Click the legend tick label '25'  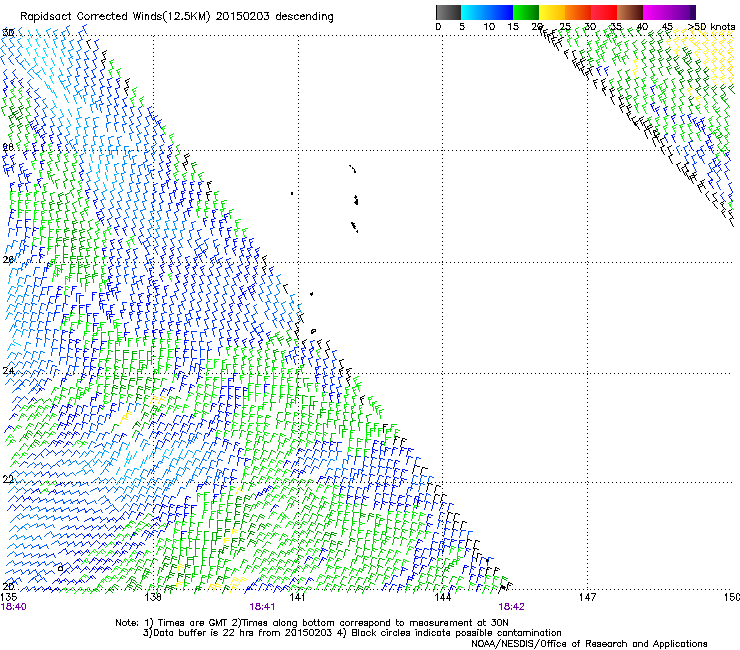(565, 27)
